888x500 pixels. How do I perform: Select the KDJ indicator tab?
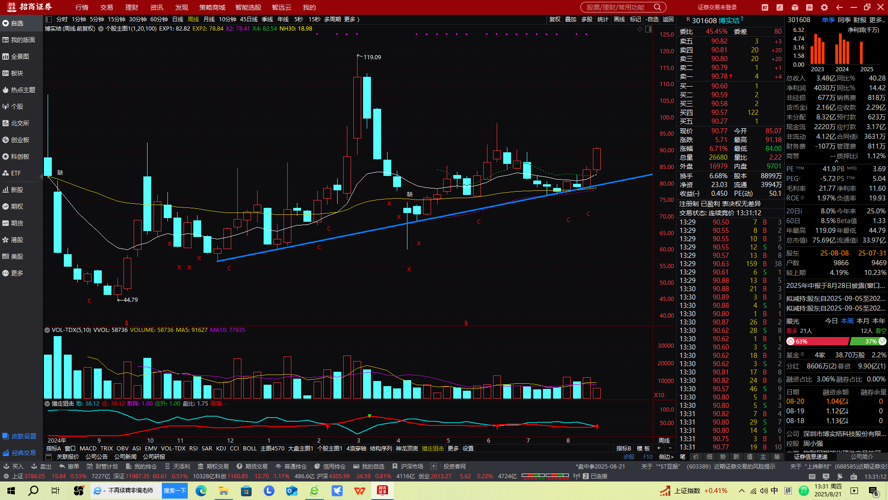(x=221, y=448)
